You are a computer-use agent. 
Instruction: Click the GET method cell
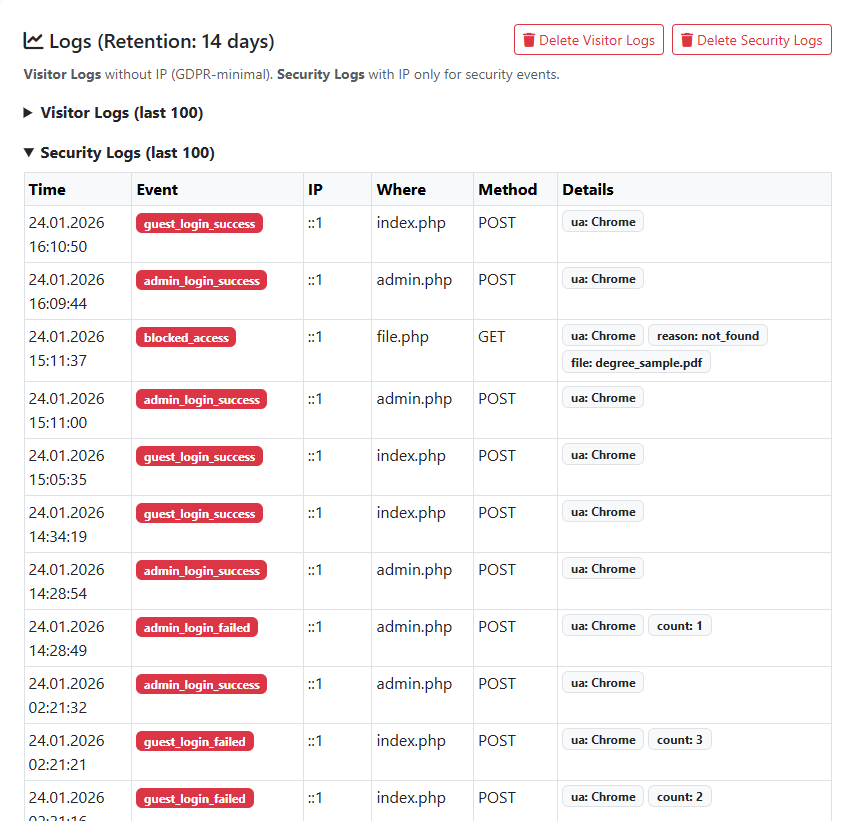coord(492,337)
